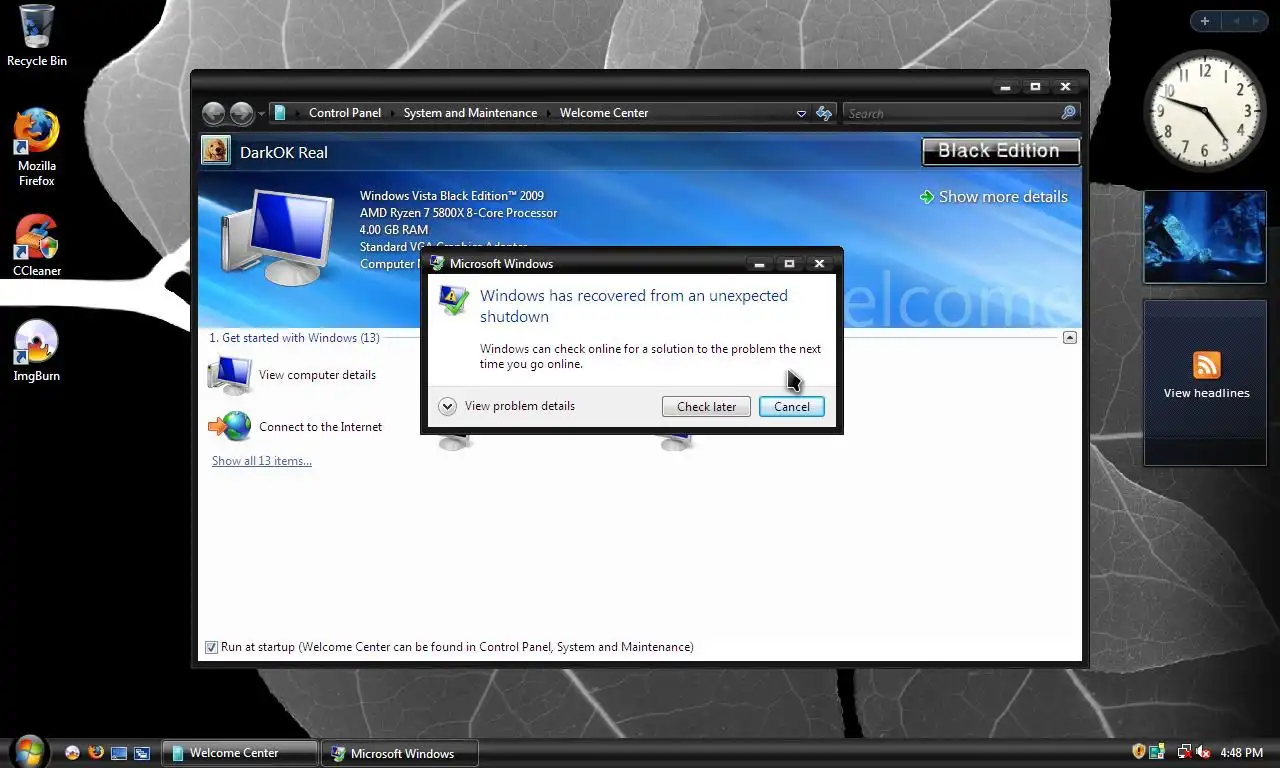Click the analog clock gadget
Image resolution: width=1280 pixels, height=768 pixels.
(1204, 111)
